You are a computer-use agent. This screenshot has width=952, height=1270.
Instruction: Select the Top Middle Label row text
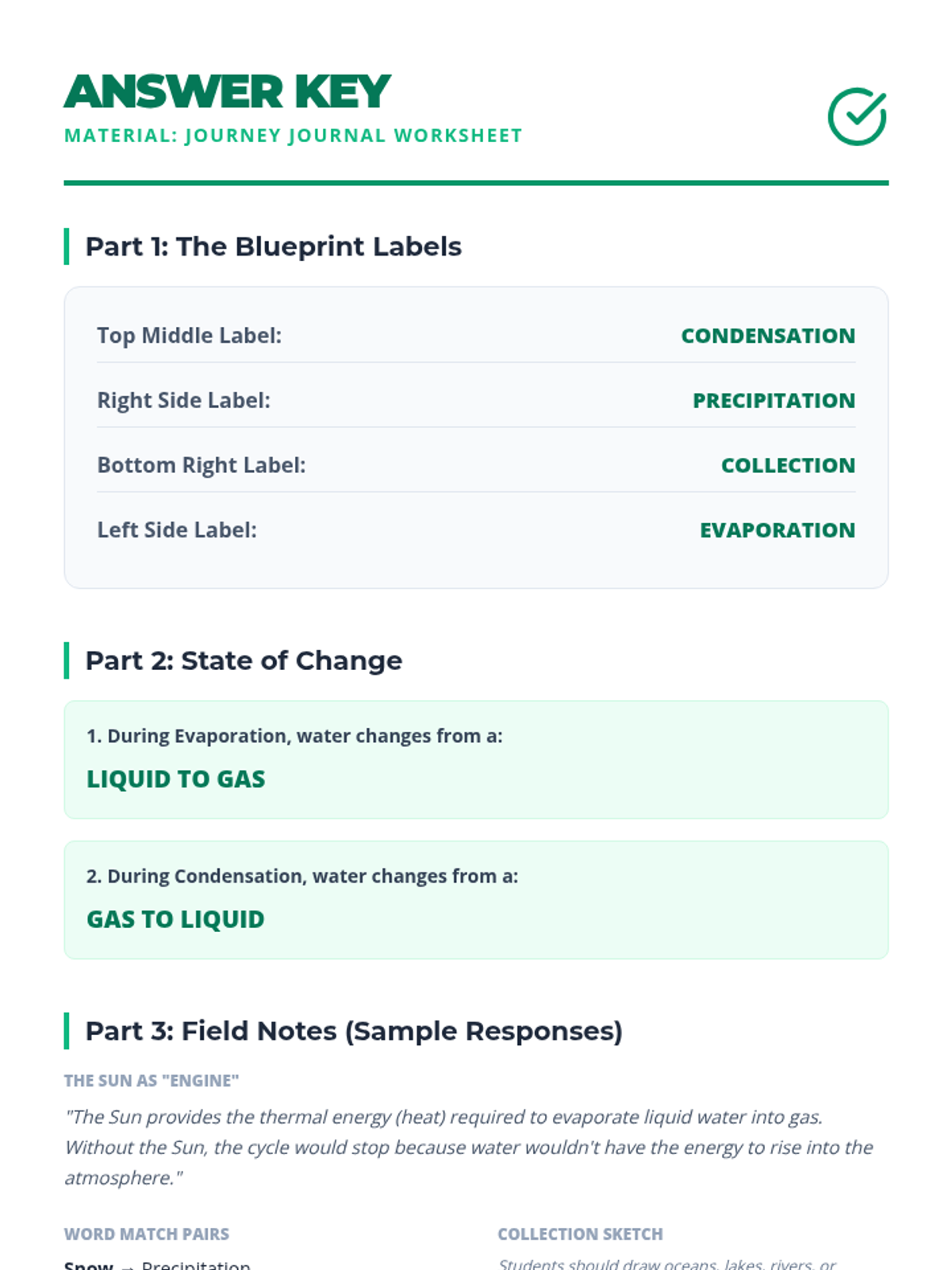[x=189, y=336]
